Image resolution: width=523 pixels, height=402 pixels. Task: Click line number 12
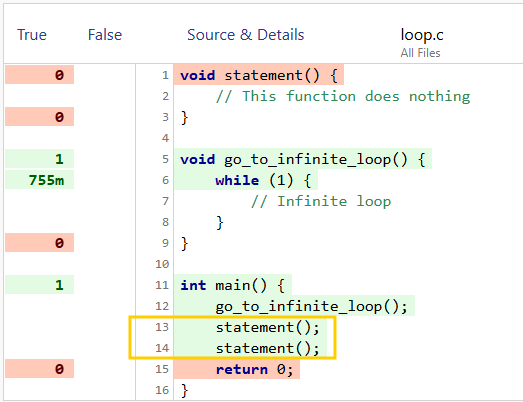tap(162, 306)
